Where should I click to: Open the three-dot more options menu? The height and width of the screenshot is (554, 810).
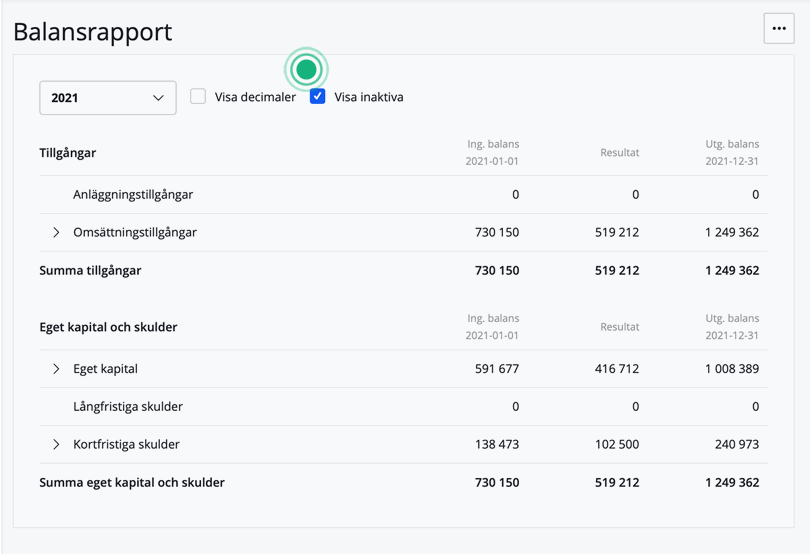(x=778, y=28)
